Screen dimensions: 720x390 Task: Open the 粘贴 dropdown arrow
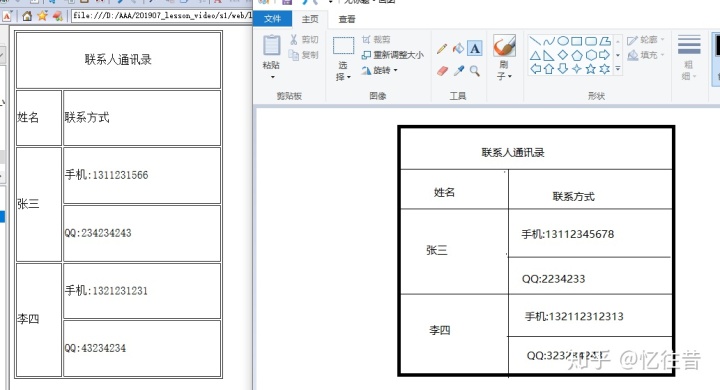pos(272,77)
